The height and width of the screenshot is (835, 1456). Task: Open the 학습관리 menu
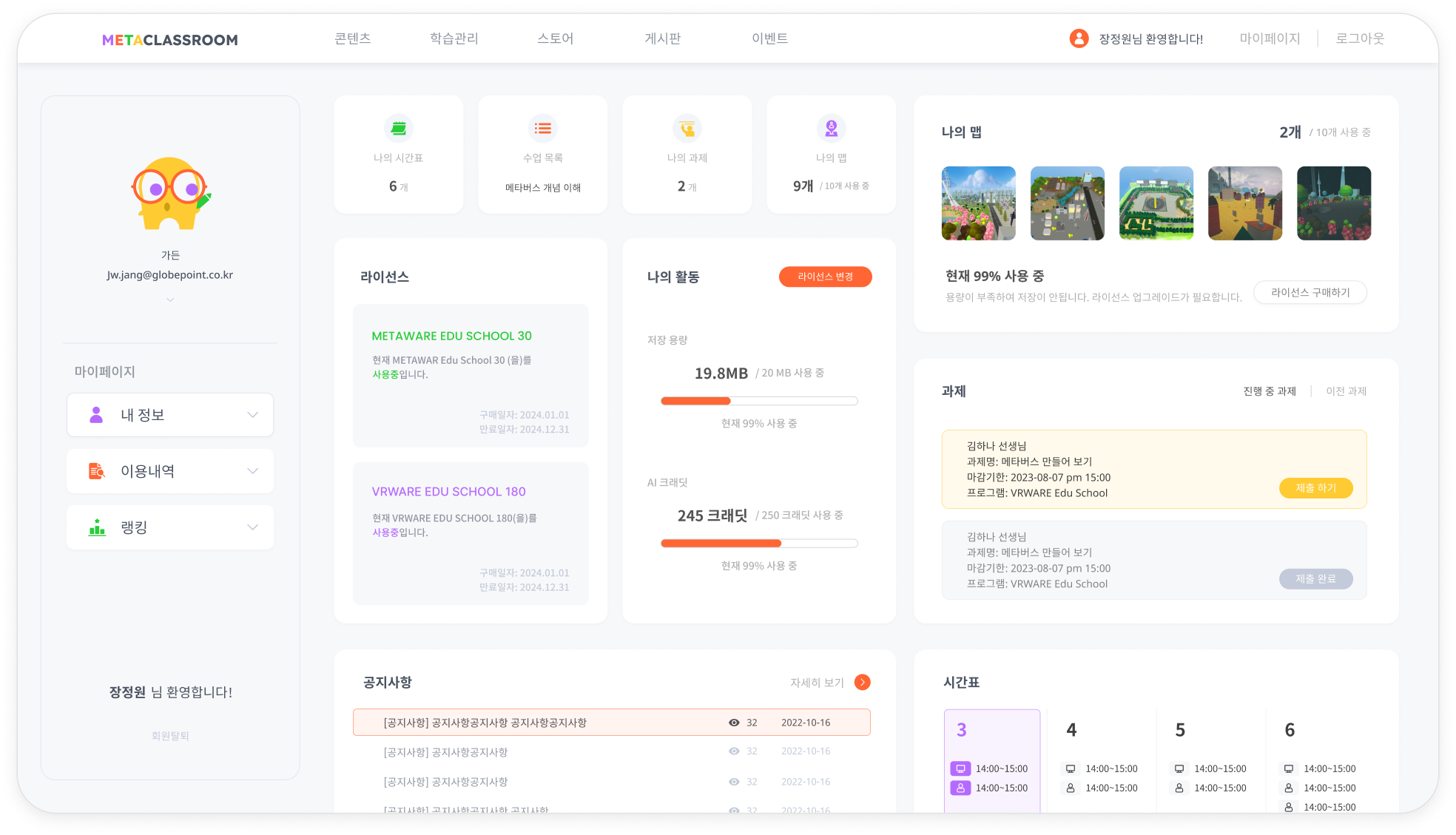pyautogui.click(x=454, y=38)
